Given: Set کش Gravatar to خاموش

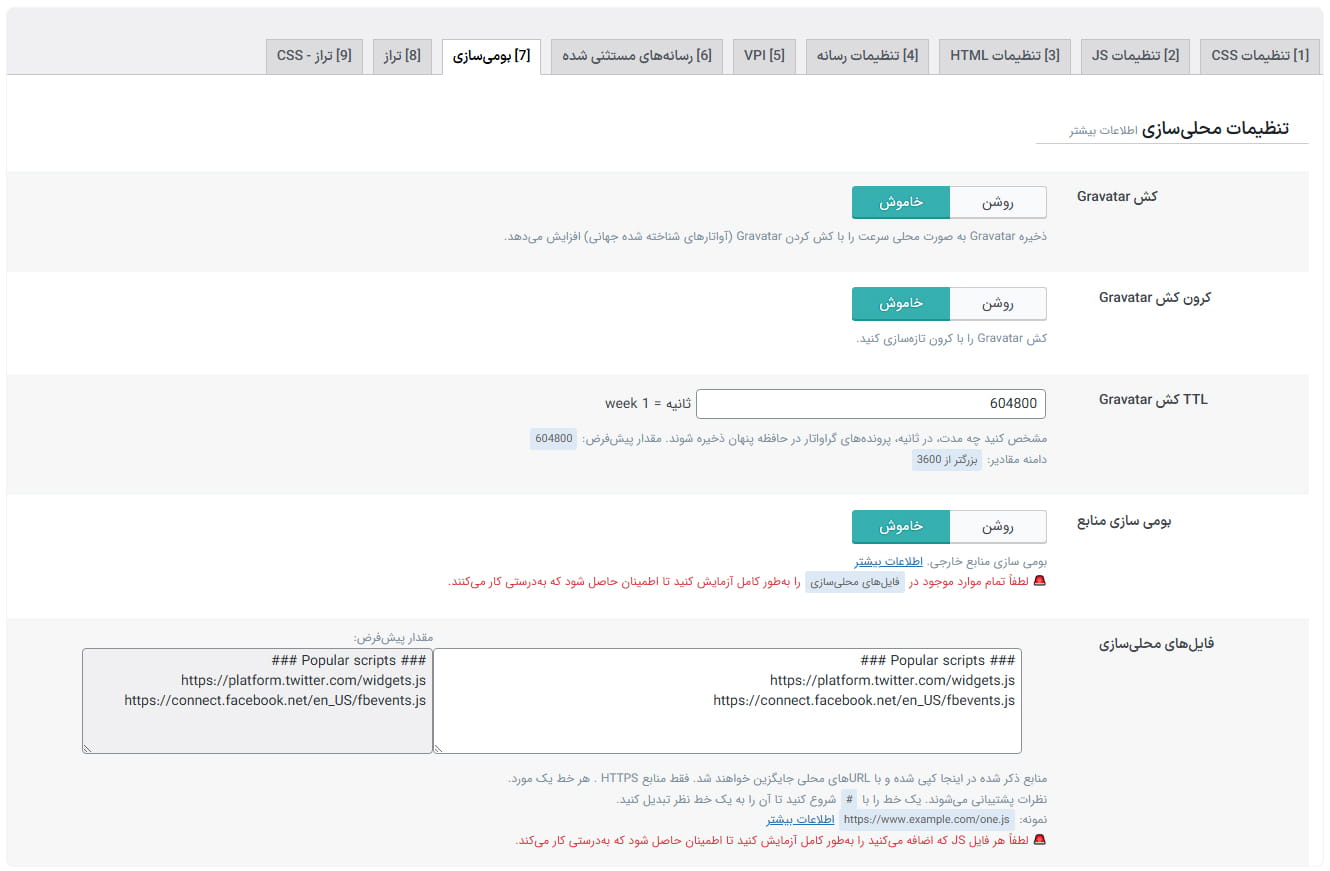Looking at the screenshot, I should tap(900, 203).
